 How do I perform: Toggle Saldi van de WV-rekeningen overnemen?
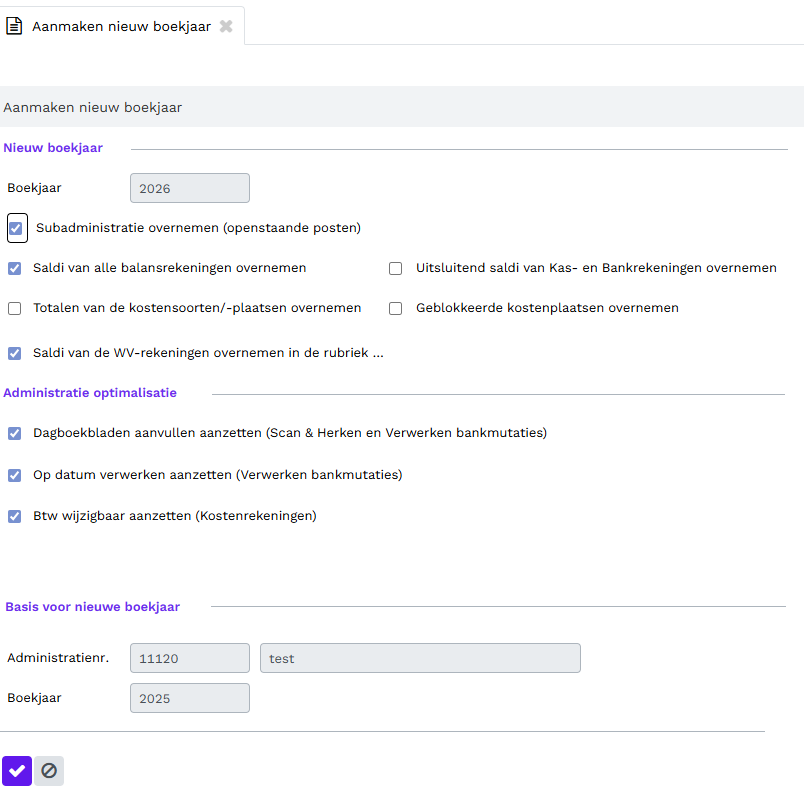pyautogui.click(x=15, y=353)
